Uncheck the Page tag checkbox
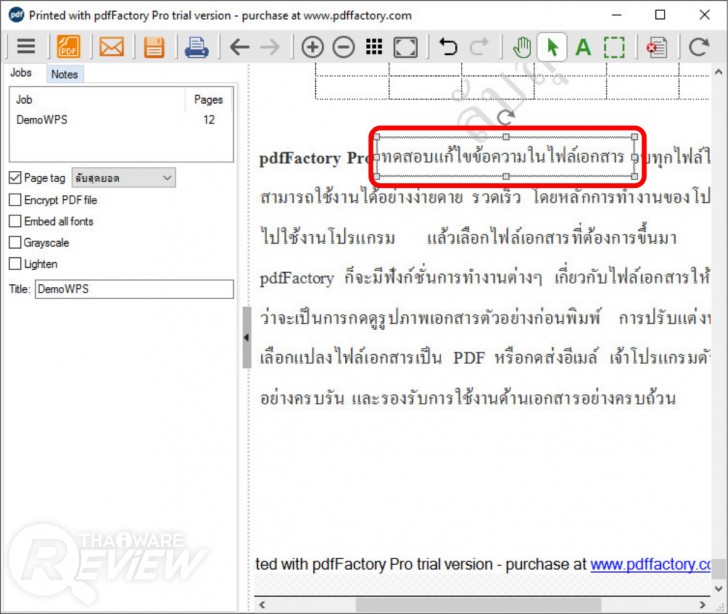The image size is (728, 614). click(x=15, y=178)
